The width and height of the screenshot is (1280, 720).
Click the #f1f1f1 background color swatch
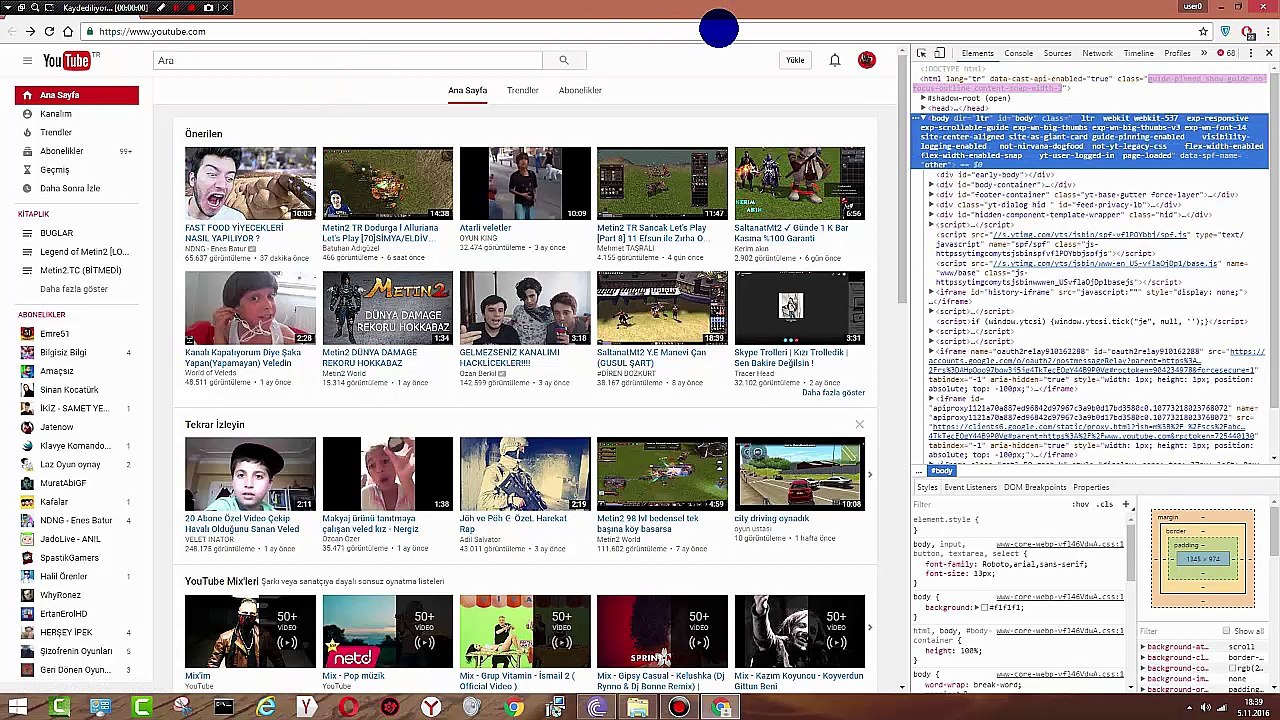[x=985, y=608]
